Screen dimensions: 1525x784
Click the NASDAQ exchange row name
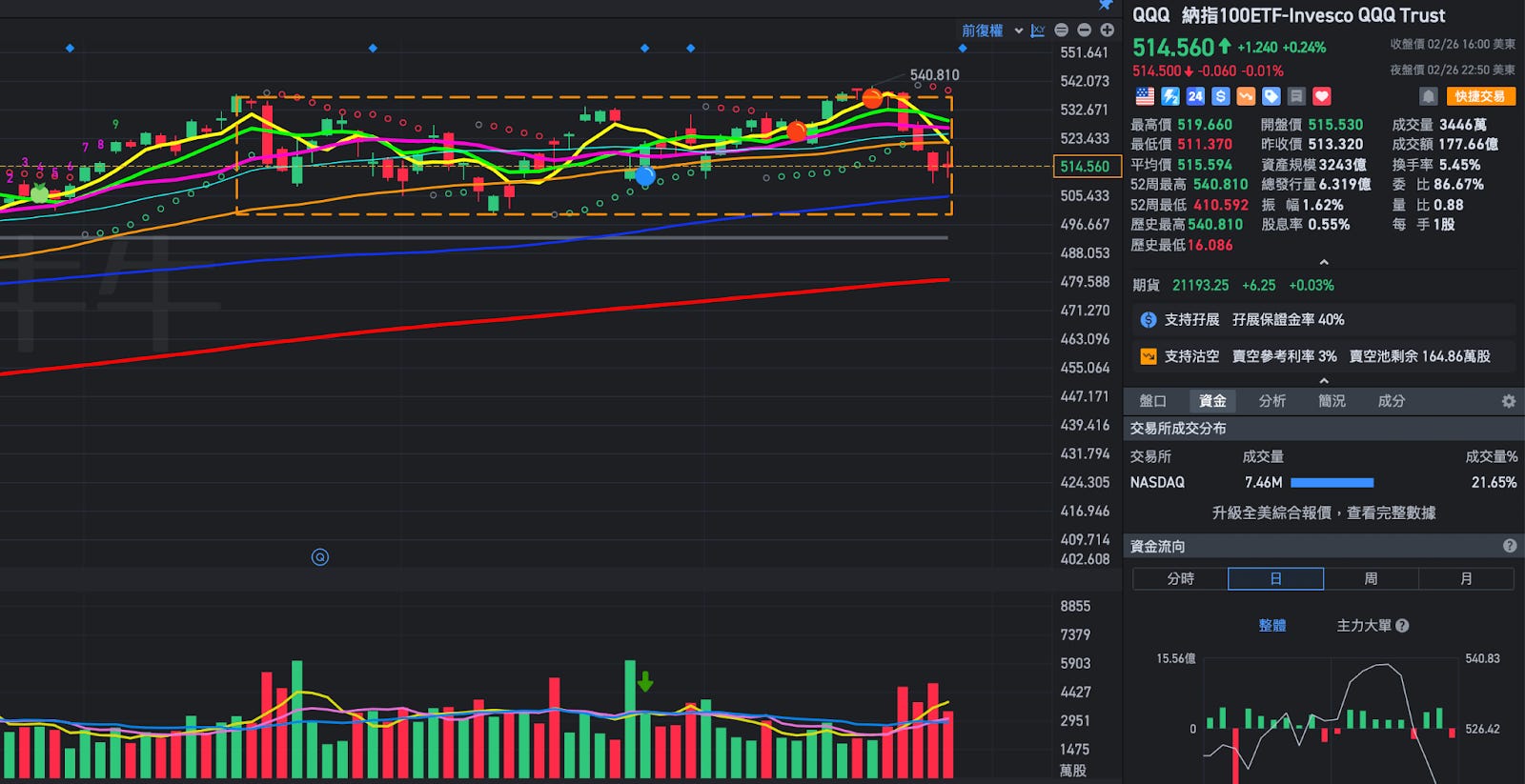(x=1157, y=483)
